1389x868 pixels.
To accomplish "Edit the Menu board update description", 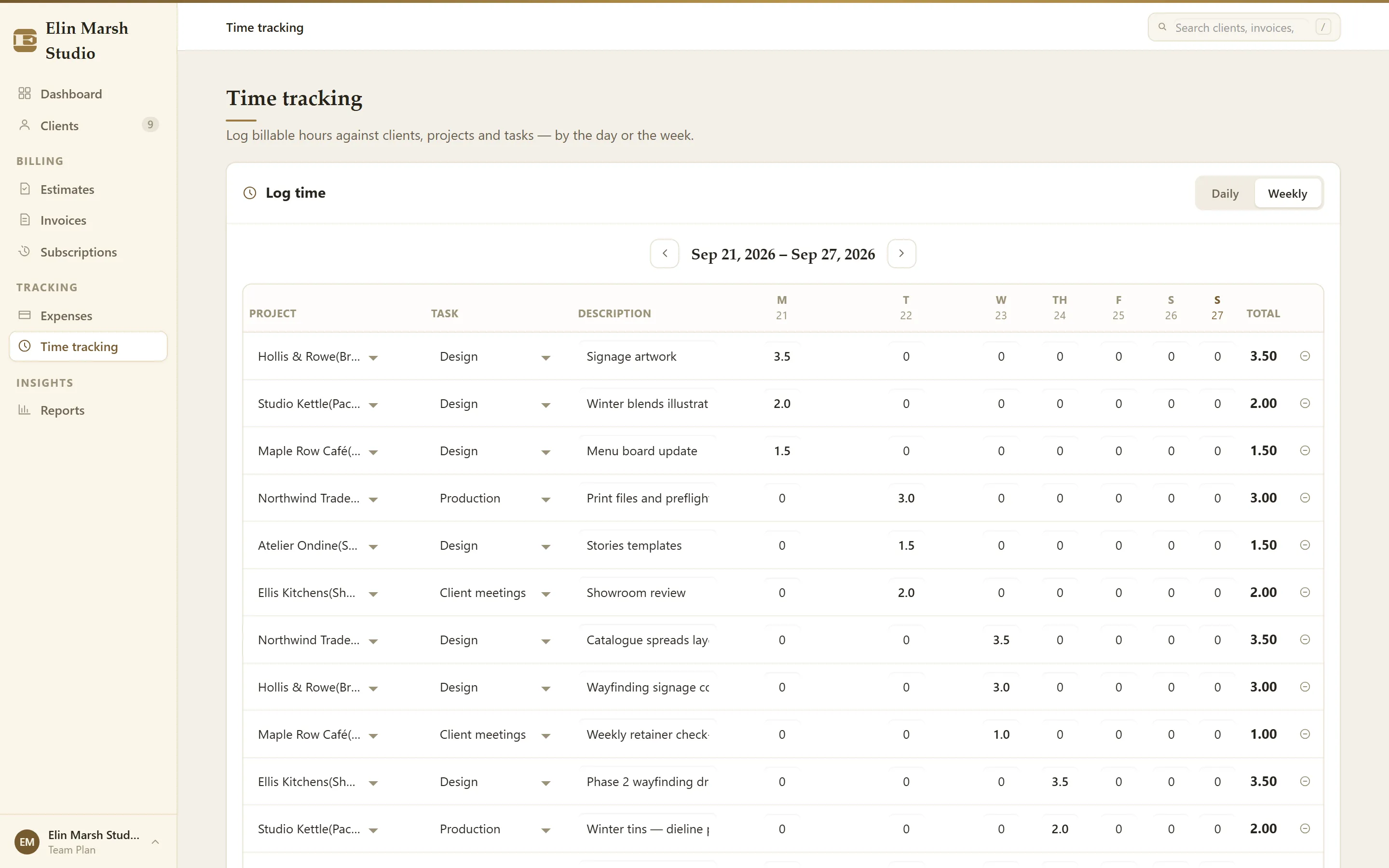I will pyautogui.click(x=647, y=451).
